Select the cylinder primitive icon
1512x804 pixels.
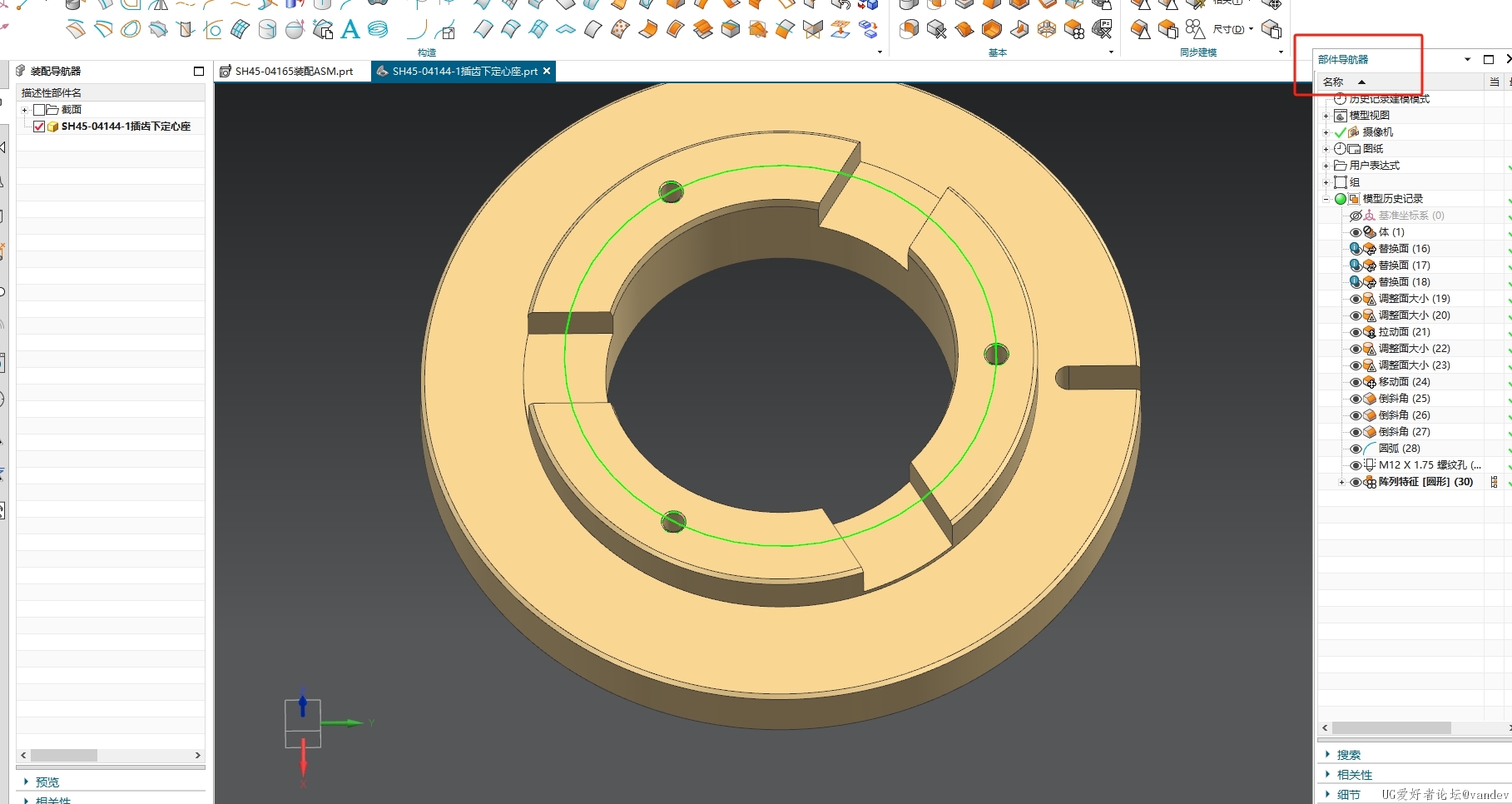(x=267, y=30)
